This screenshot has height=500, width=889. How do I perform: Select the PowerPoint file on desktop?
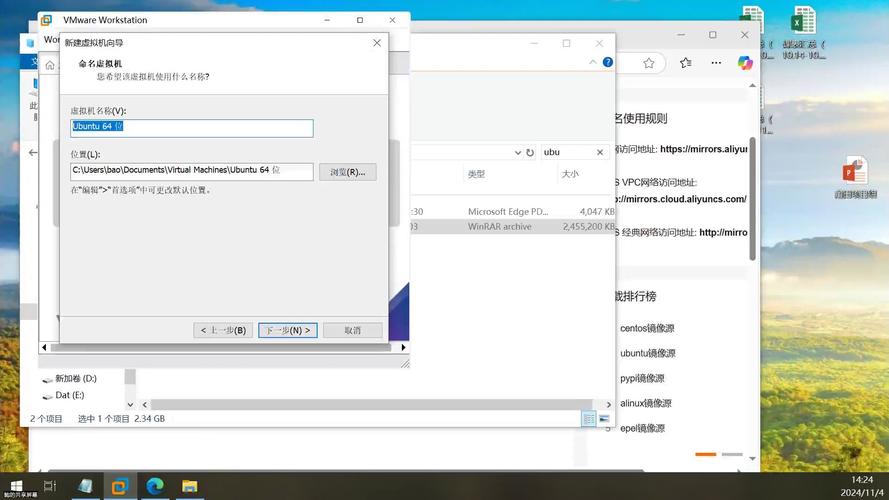[856, 176]
